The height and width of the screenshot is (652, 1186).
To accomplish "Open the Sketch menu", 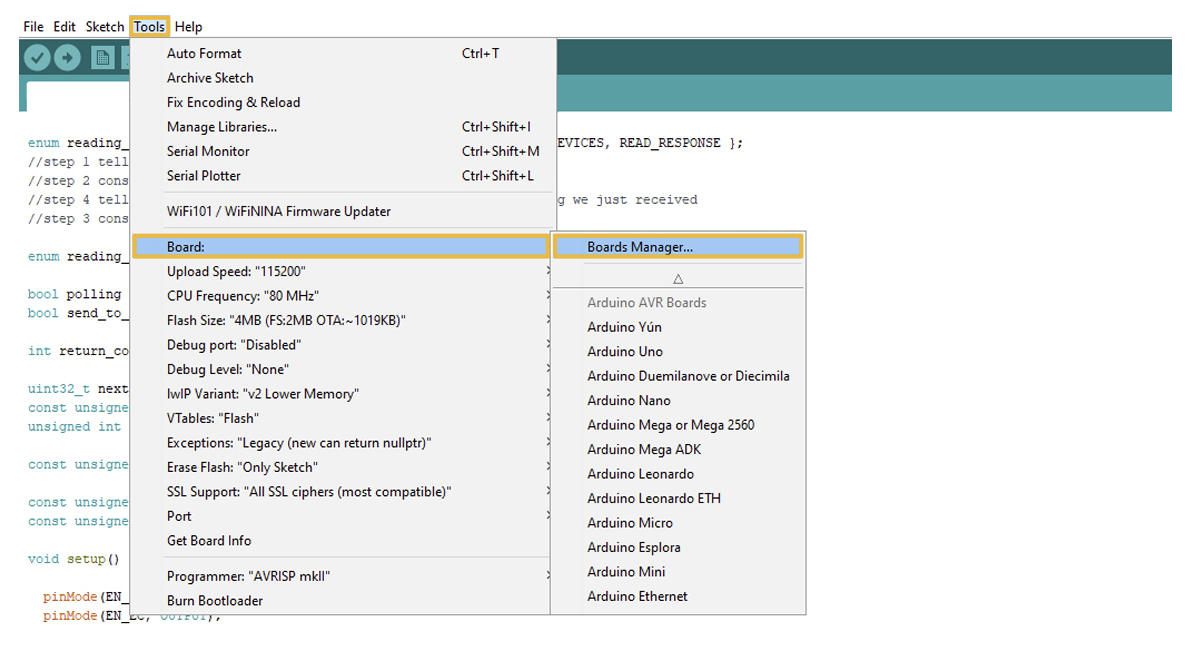I will (104, 26).
